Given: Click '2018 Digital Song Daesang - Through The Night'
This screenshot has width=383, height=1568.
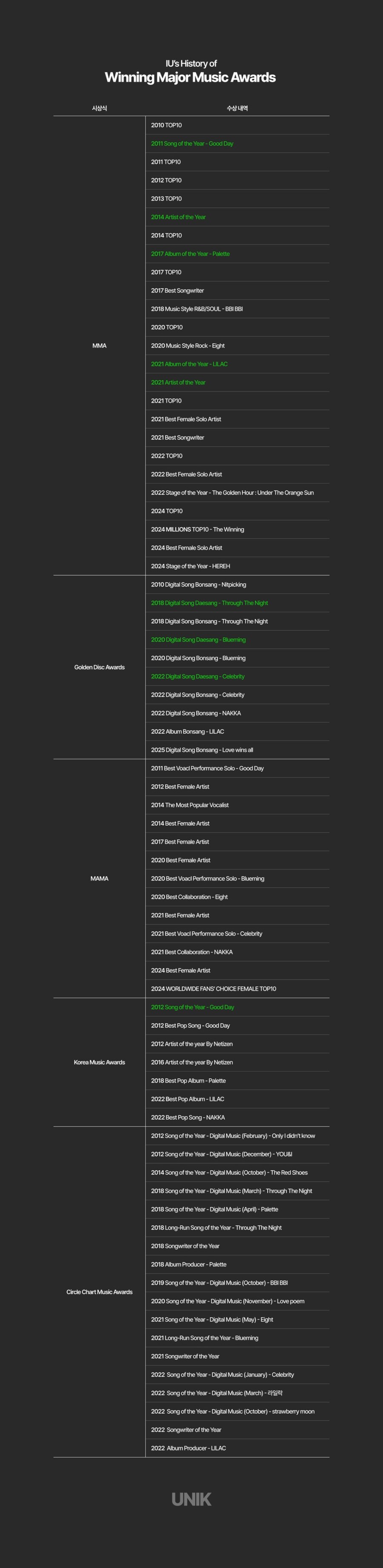Looking at the screenshot, I should [209, 603].
